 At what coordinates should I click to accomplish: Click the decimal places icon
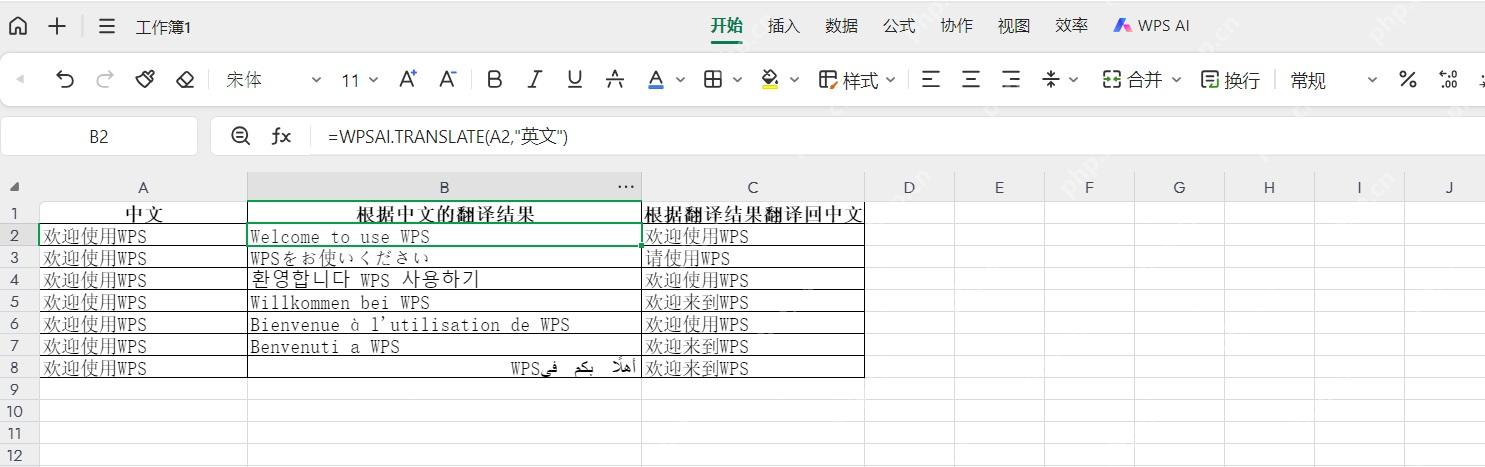point(1447,79)
